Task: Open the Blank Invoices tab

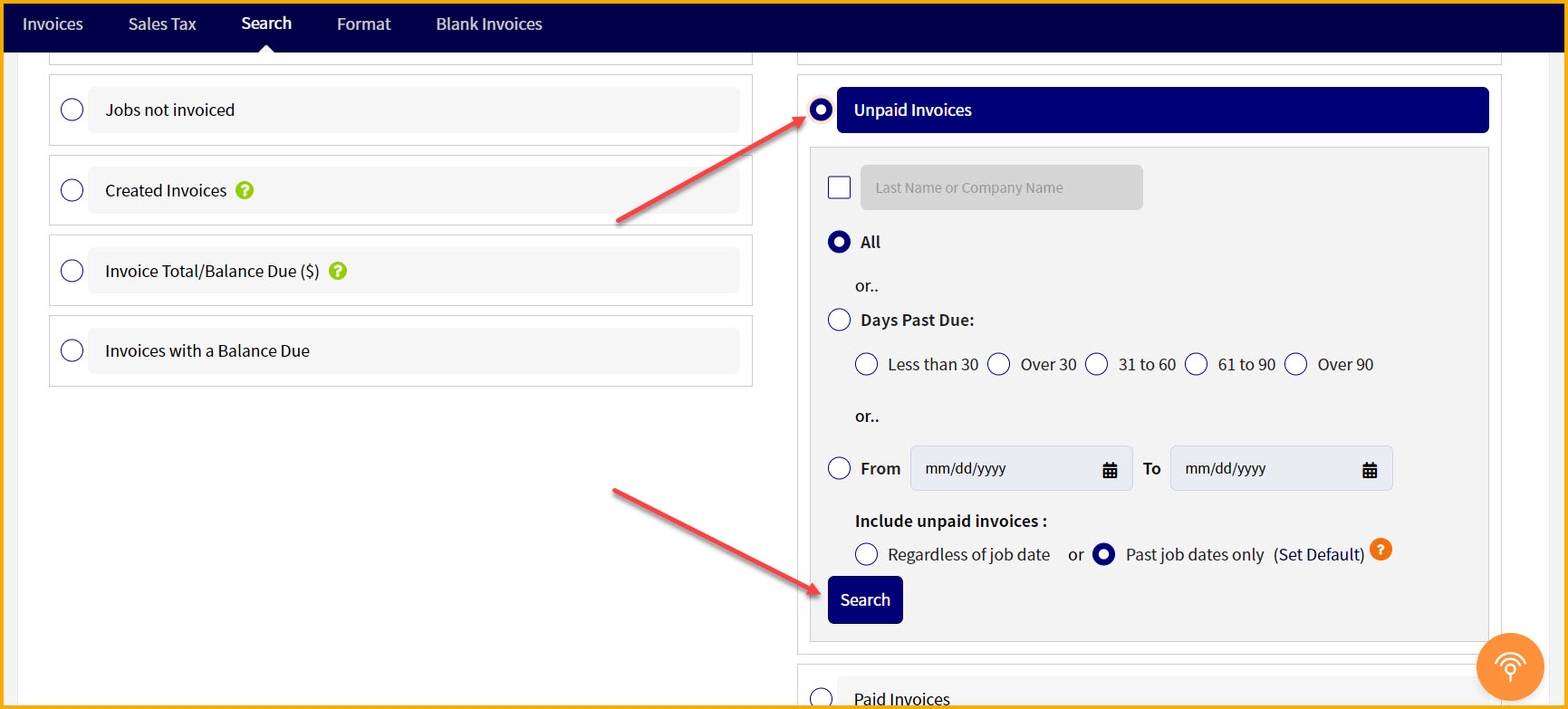Action: (x=489, y=24)
